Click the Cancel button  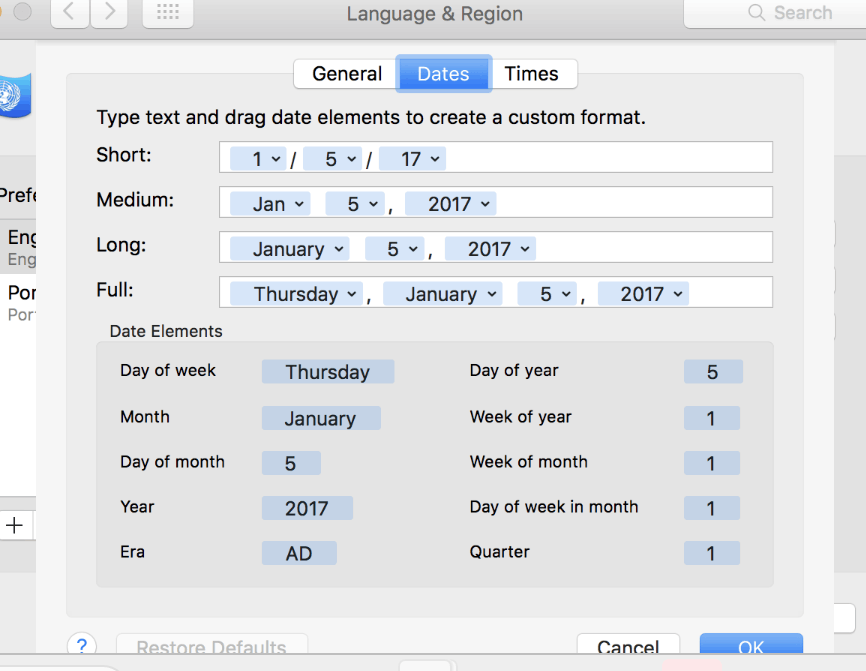pos(628,644)
